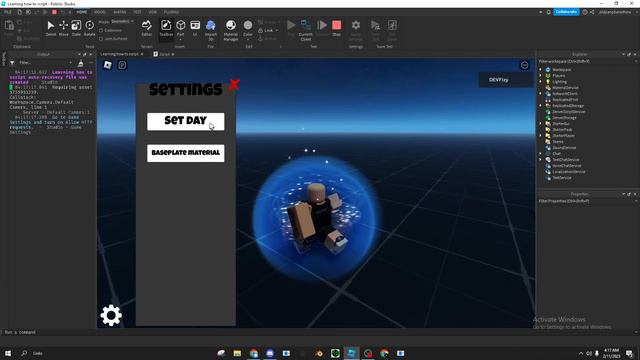
Task: Click the Team Test icon
Action: pos(376,25)
